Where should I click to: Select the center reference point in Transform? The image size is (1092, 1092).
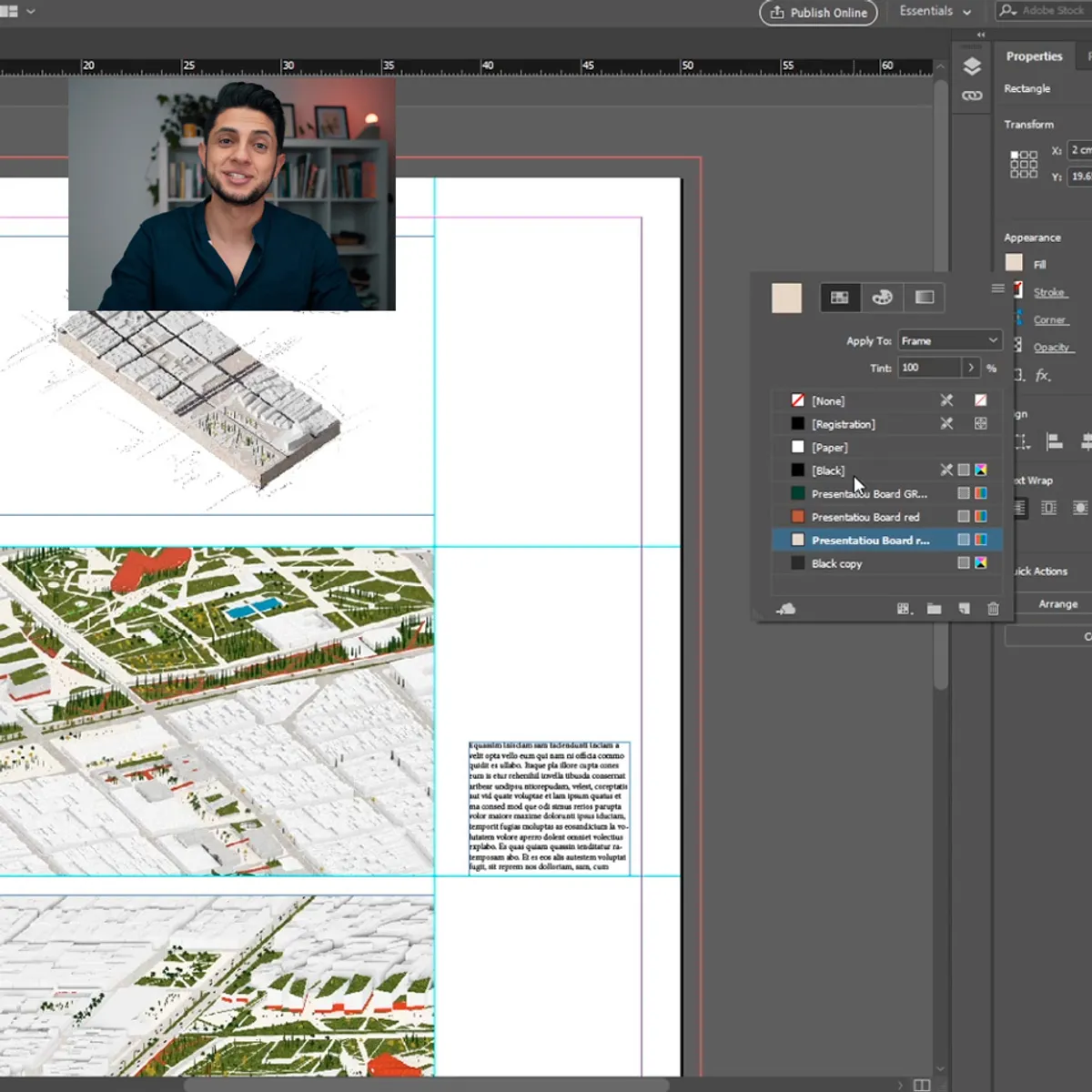[1023, 163]
